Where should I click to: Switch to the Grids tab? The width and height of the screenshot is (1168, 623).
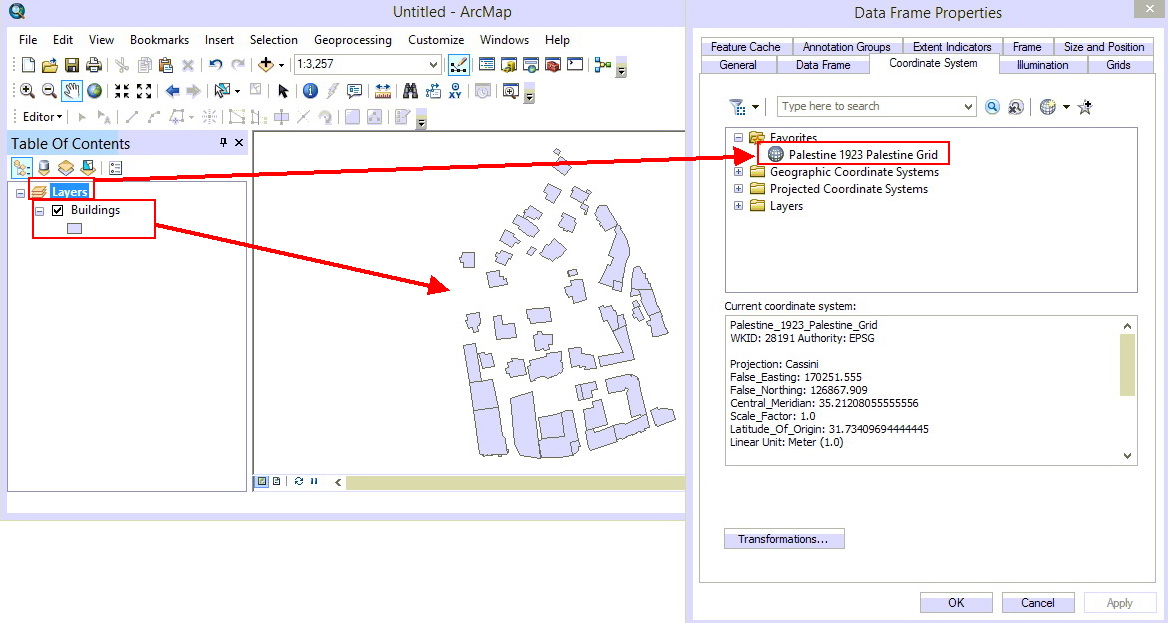click(x=1118, y=65)
